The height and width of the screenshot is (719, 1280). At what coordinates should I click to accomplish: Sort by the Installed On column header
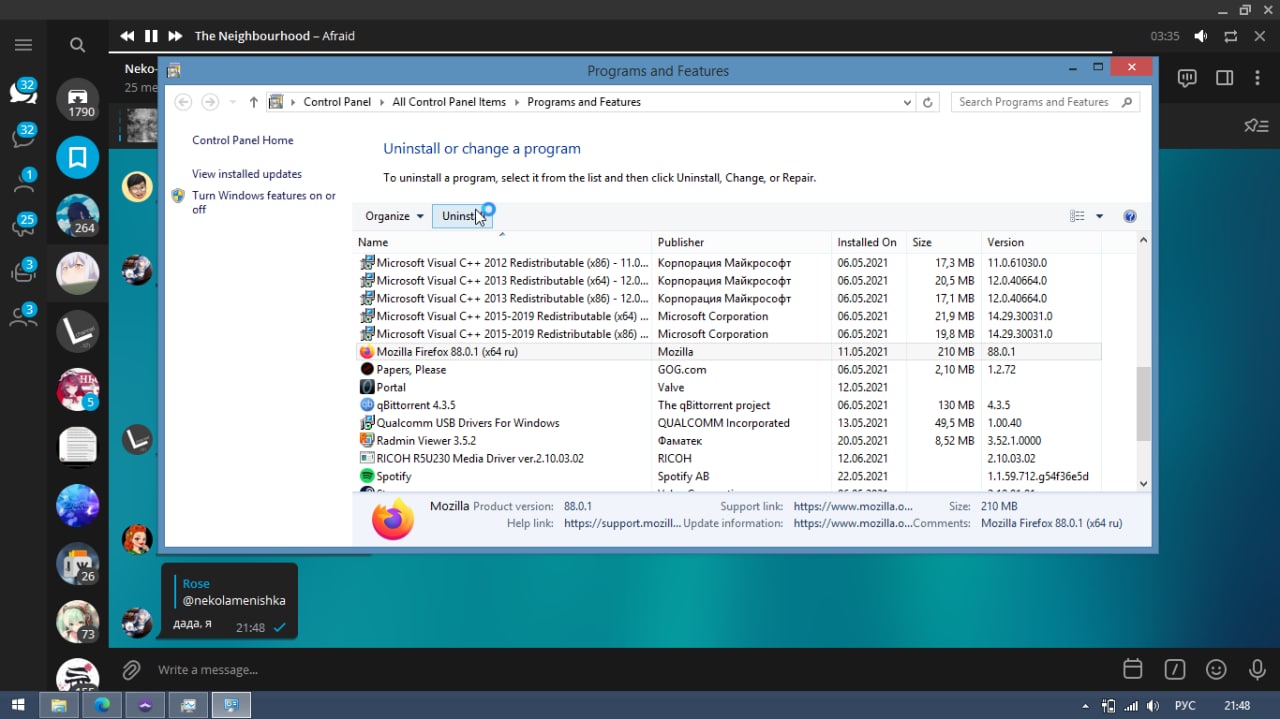coord(869,242)
